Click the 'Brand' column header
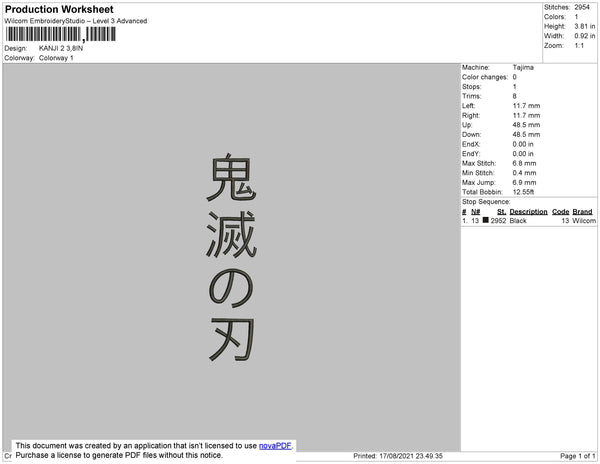 [582, 212]
